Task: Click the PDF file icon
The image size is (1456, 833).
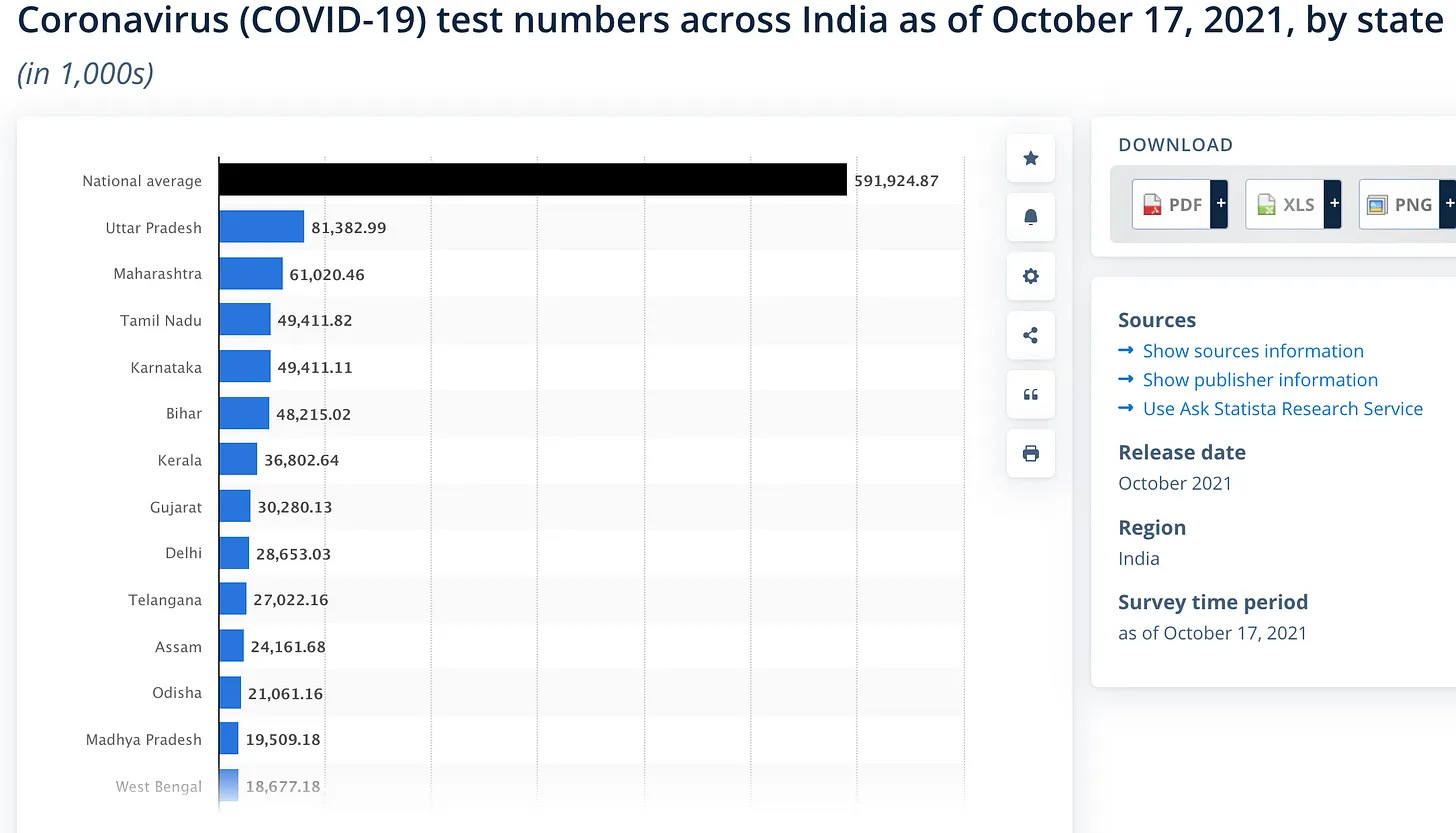Action: (x=1152, y=205)
